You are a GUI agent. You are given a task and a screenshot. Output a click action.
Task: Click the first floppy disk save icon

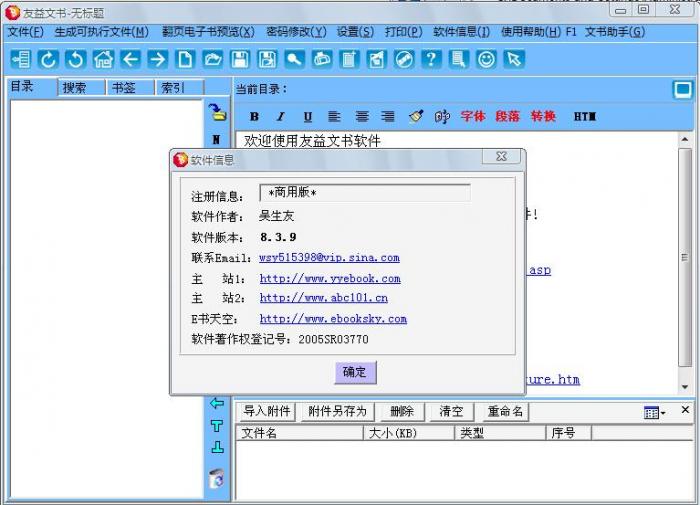(240, 59)
